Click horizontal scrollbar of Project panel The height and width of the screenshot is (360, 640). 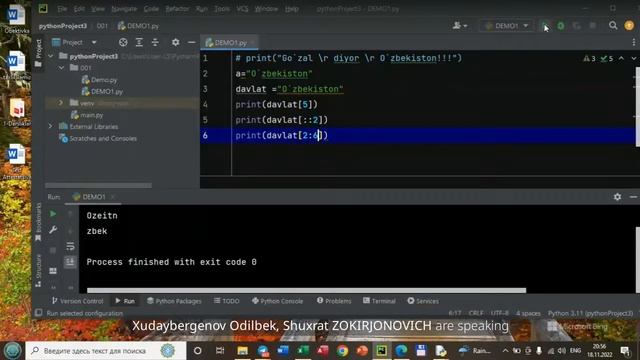pos(98,185)
